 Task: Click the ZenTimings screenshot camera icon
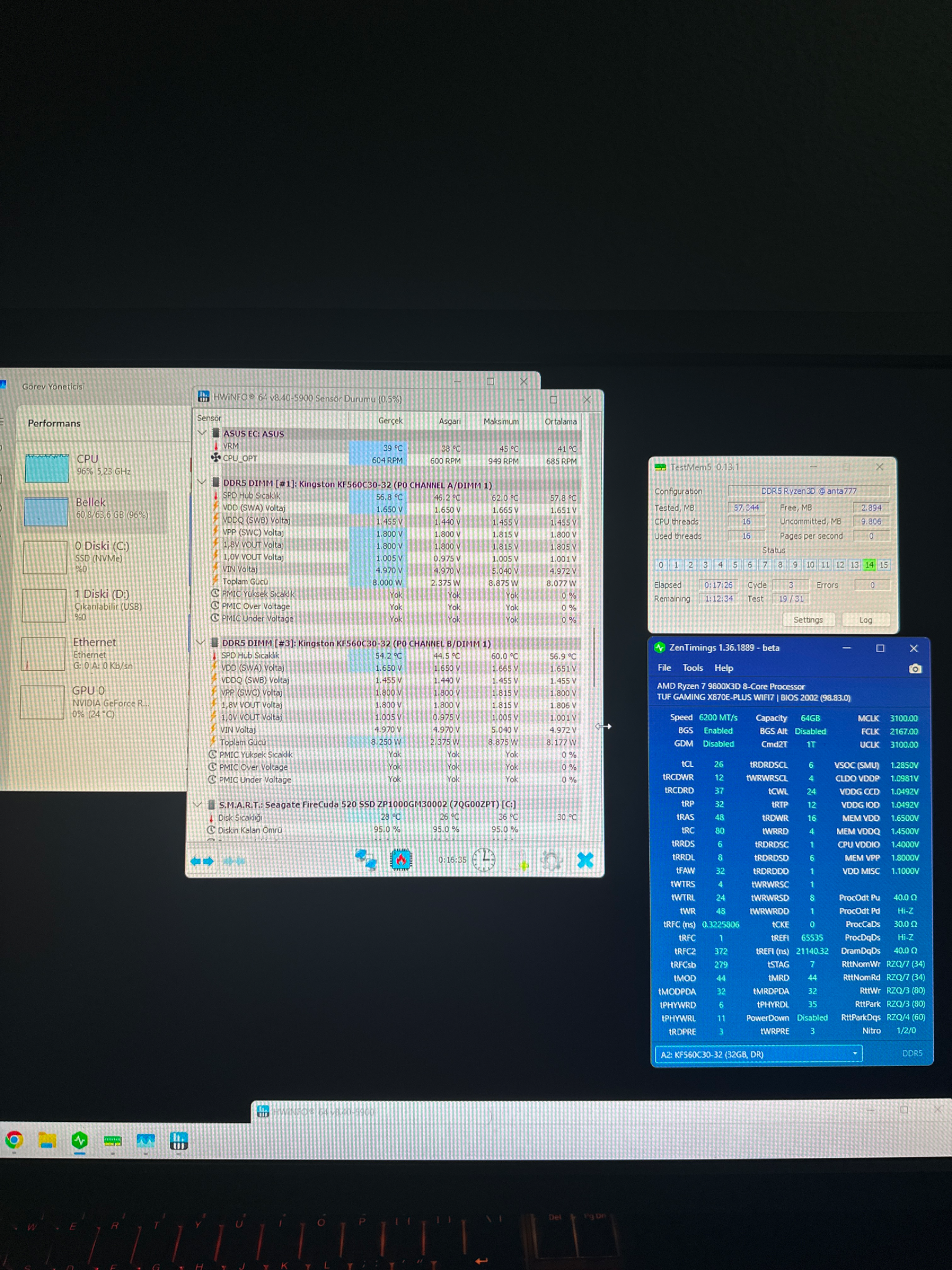tap(915, 669)
